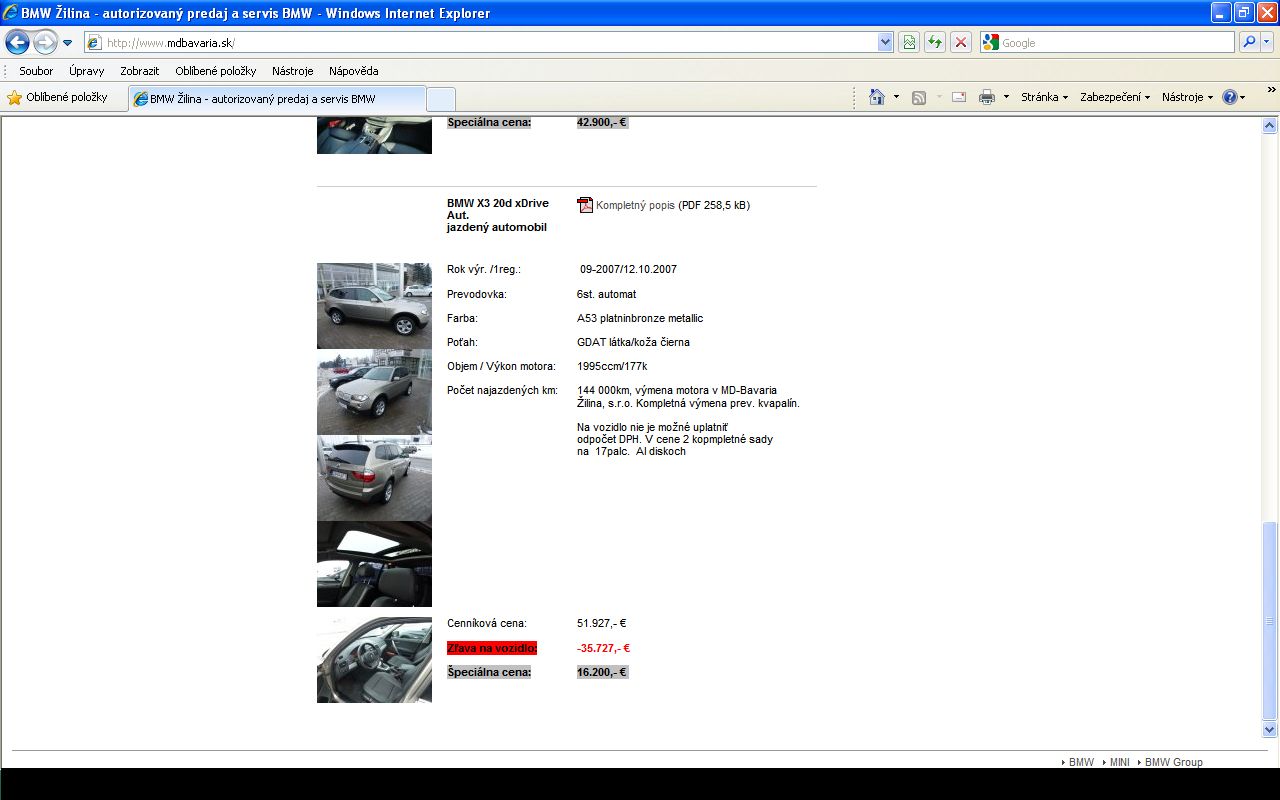1280x800 pixels.
Task: Open the Nástroje menu in menu bar
Action: (x=293, y=71)
